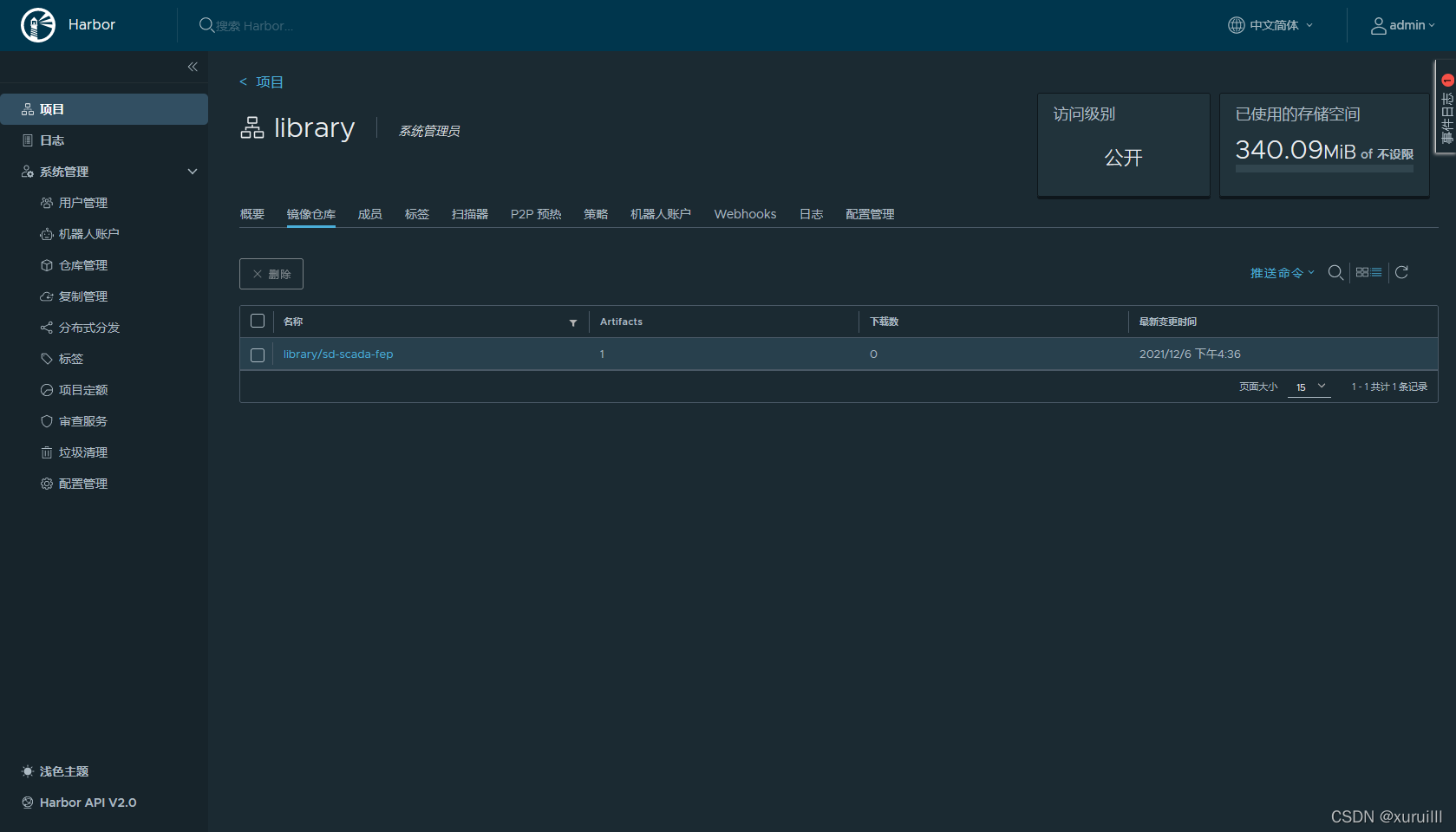Open 垃圾清理 page
1456x832 pixels.
[83, 452]
